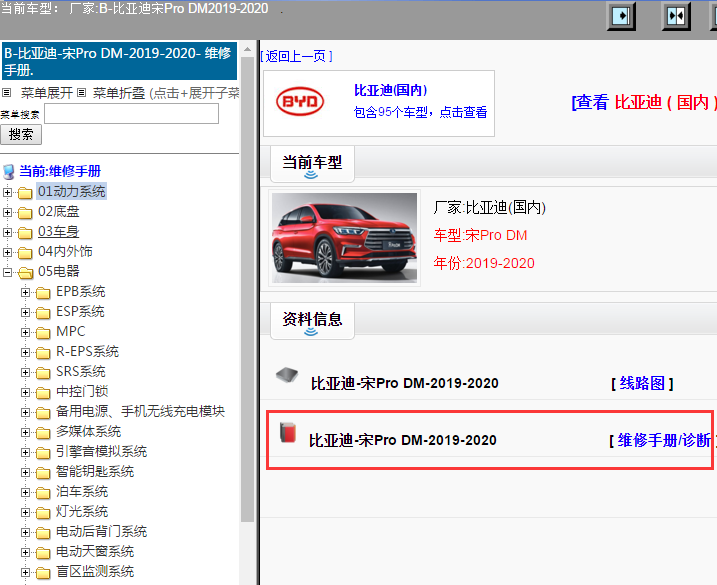The width and height of the screenshot is (717, 585).
Task: Click the gray wiring diagram chip icon
Action: [287, 375]
